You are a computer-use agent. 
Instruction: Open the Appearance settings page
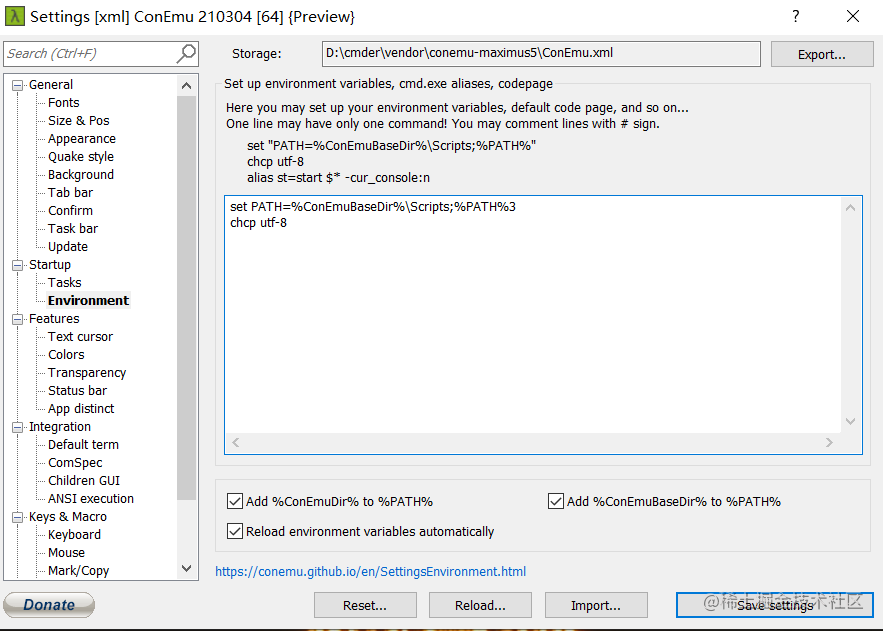(x=82, y=138)
